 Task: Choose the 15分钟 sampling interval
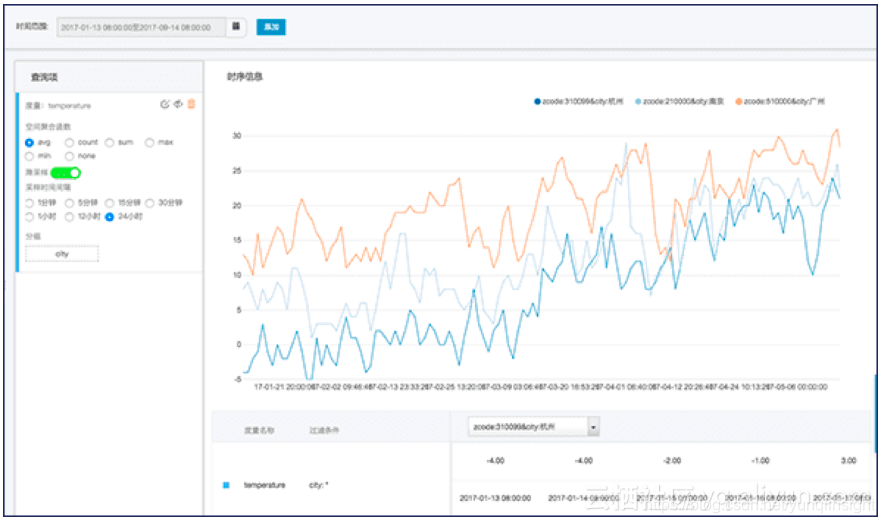[109, 203]
